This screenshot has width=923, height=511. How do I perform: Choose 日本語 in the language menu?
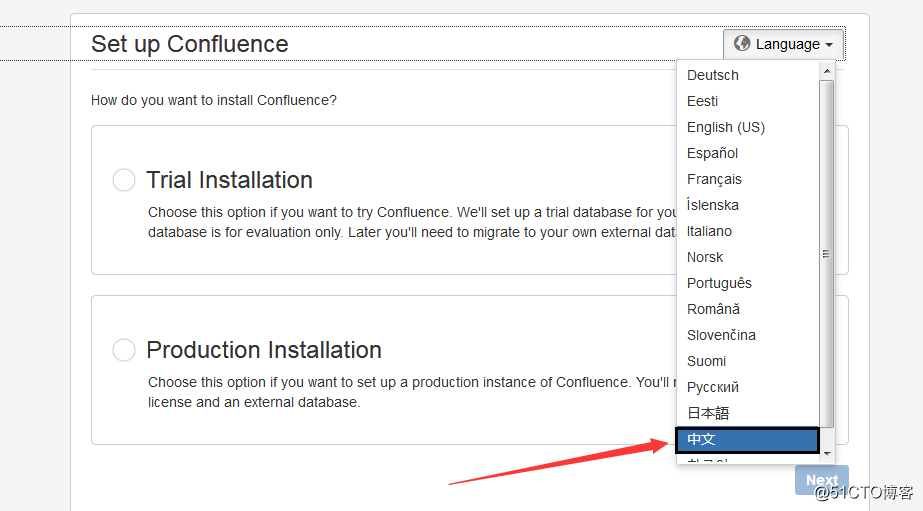(x=708, y=413)
